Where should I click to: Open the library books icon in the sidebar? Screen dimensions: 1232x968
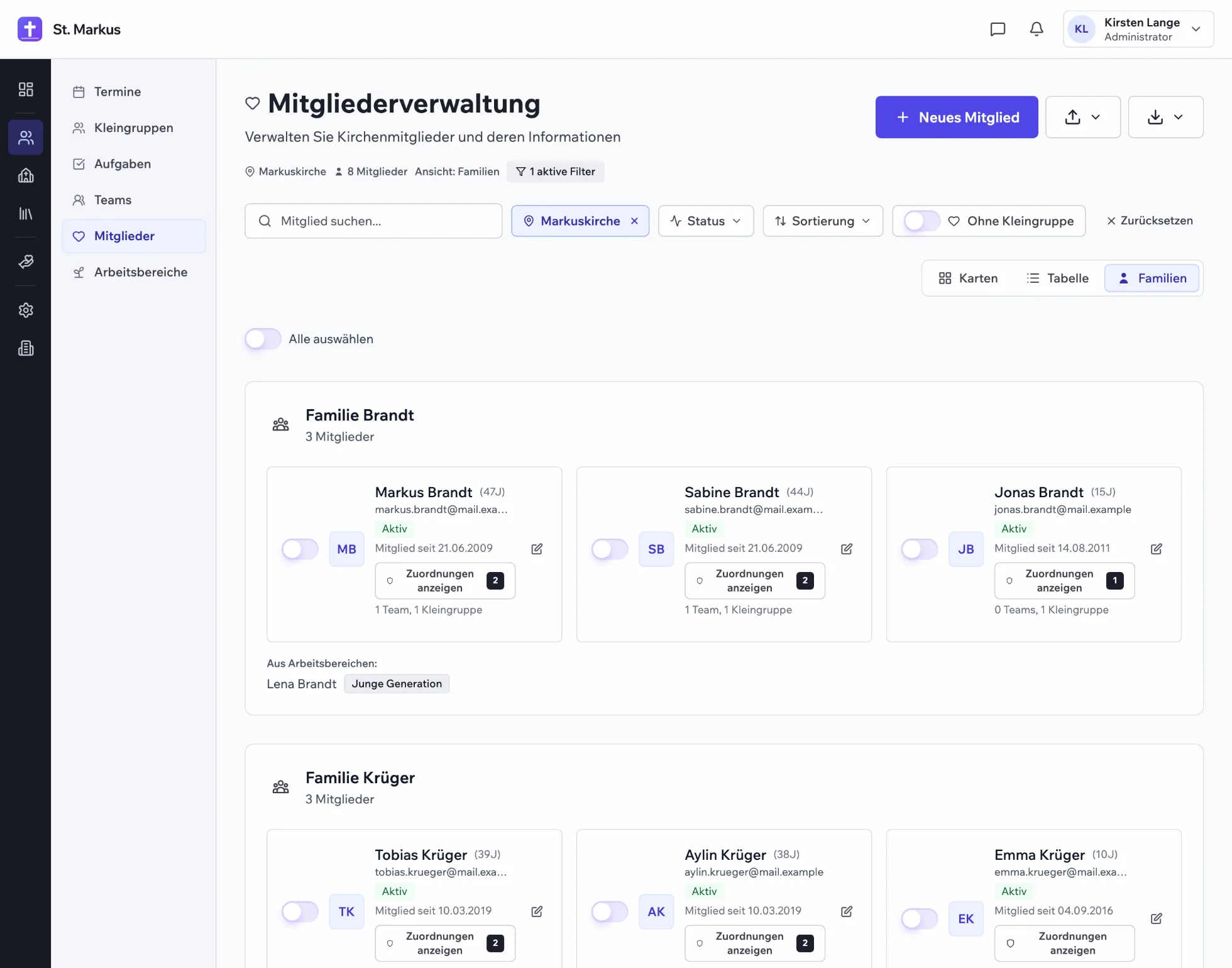(x=26, y=214)
